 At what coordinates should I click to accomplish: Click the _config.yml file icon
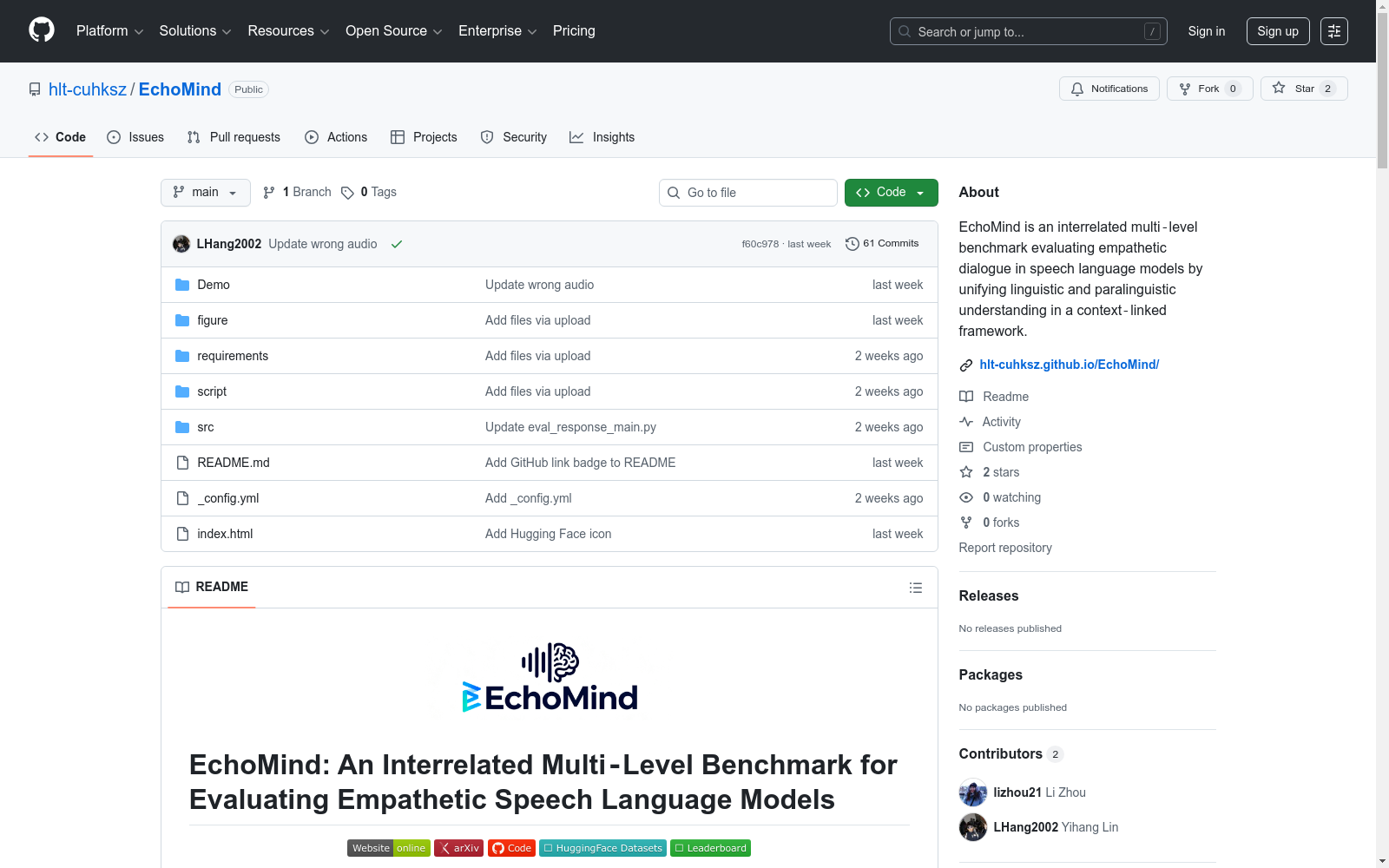click(182, 498)
